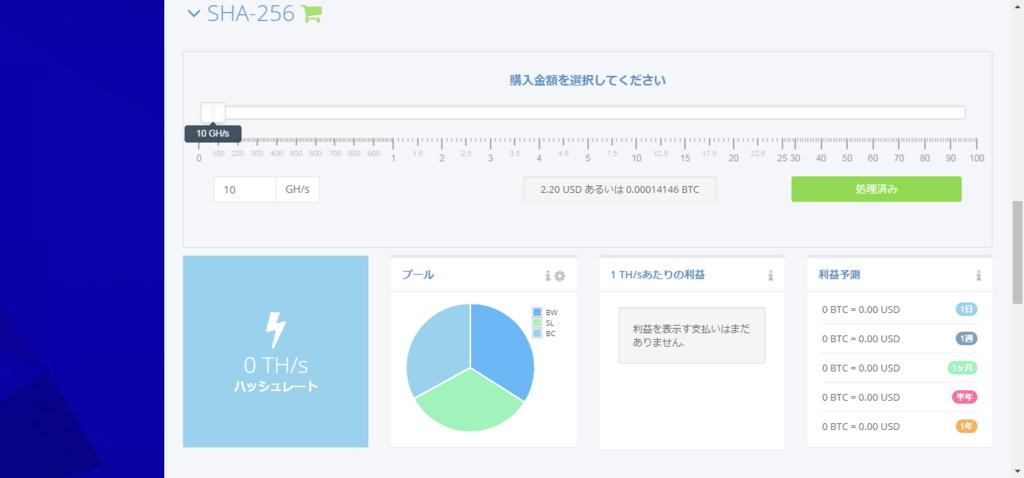Viewport: 1024px width, 478px height.
Task: Click the scale mark labeled 50
Action: point(847,159)
